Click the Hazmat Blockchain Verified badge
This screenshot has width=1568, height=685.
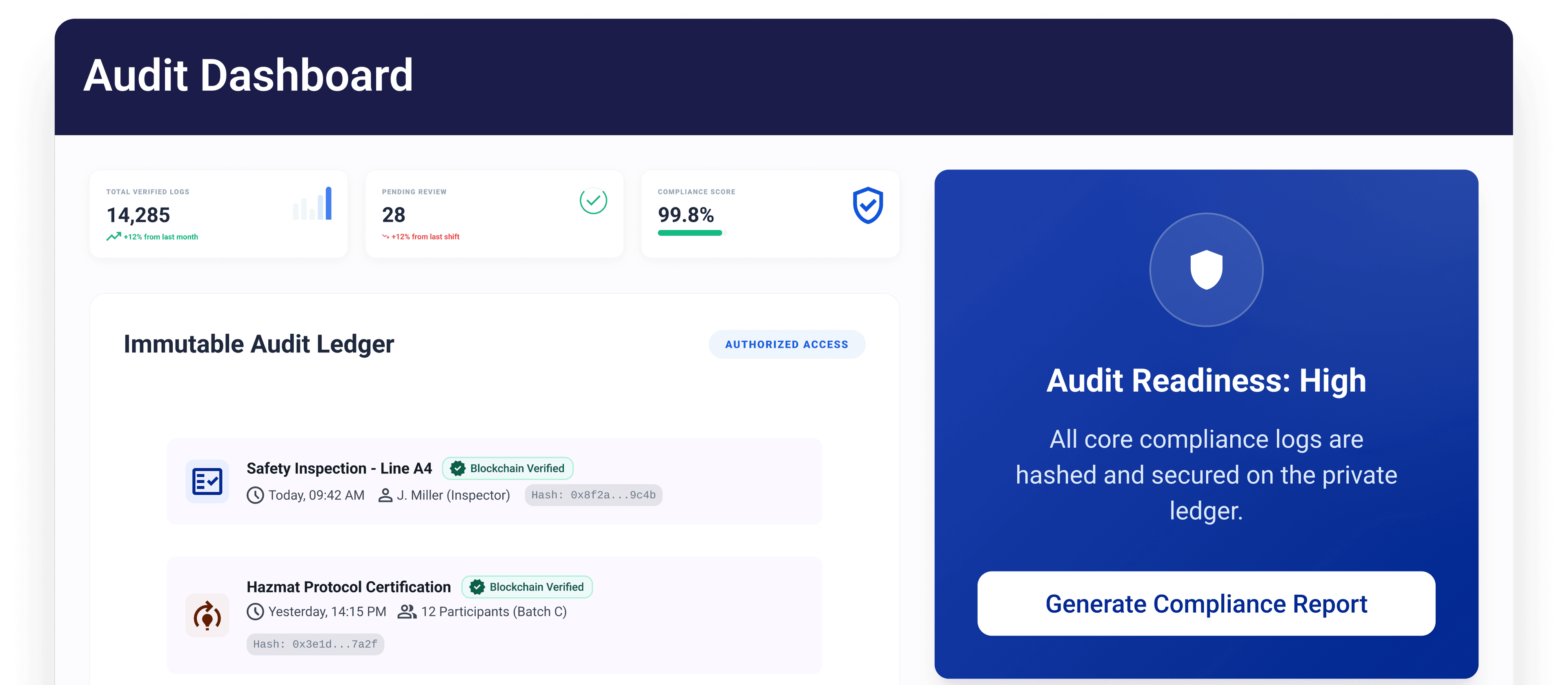(x=527, y=587)
